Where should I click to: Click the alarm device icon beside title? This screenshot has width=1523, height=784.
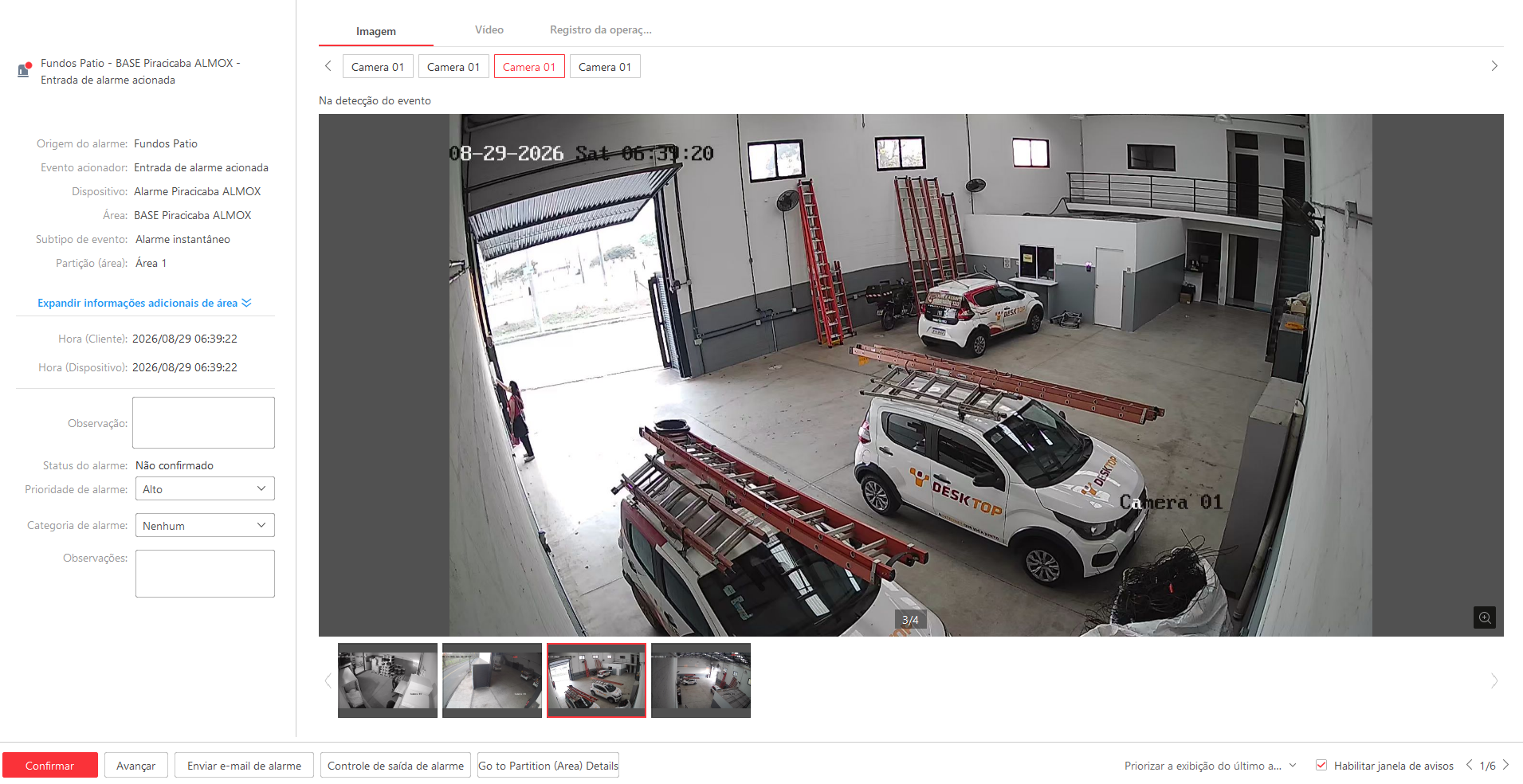coord(24,70)
